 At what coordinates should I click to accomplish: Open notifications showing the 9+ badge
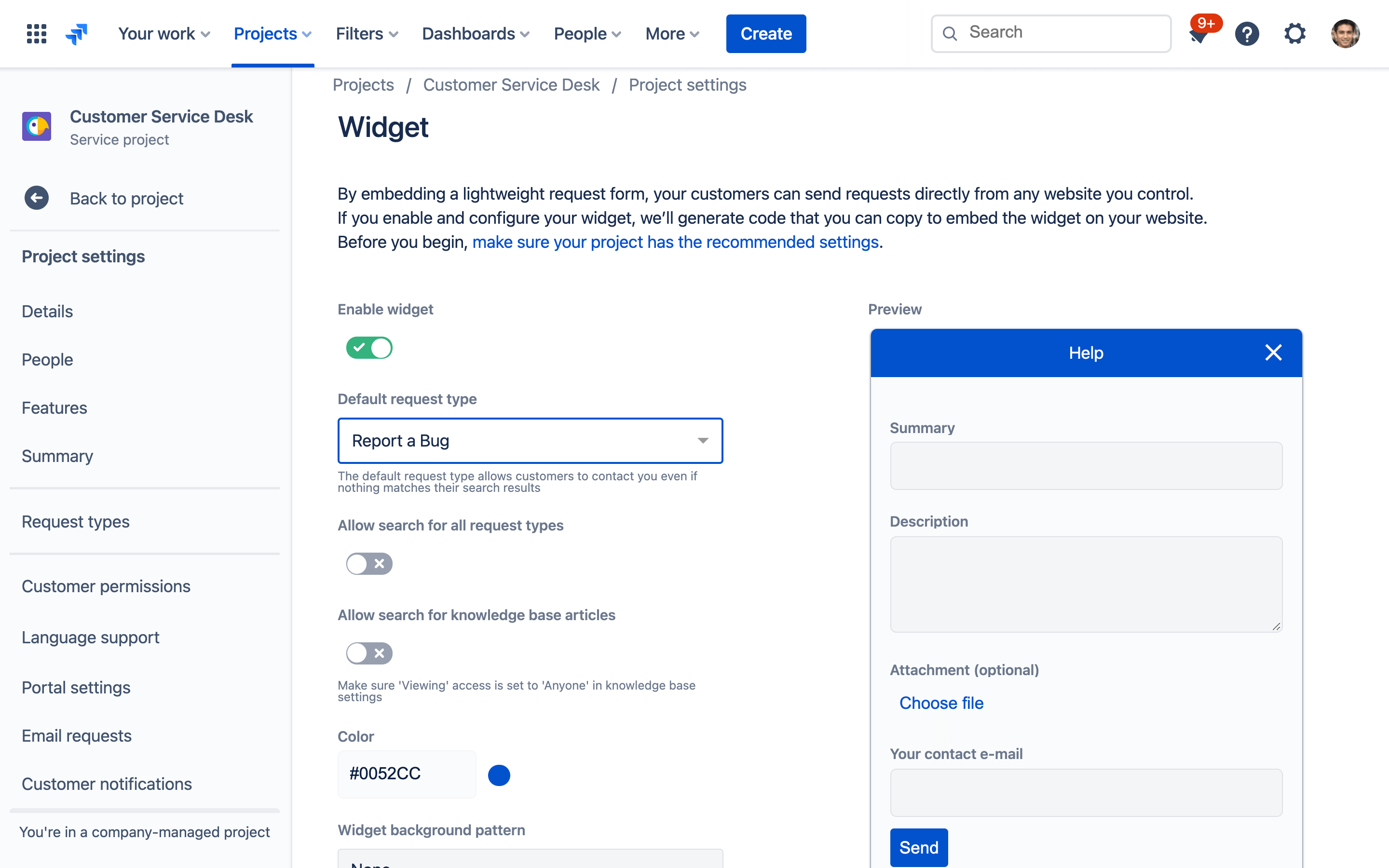pos(1199,33)
